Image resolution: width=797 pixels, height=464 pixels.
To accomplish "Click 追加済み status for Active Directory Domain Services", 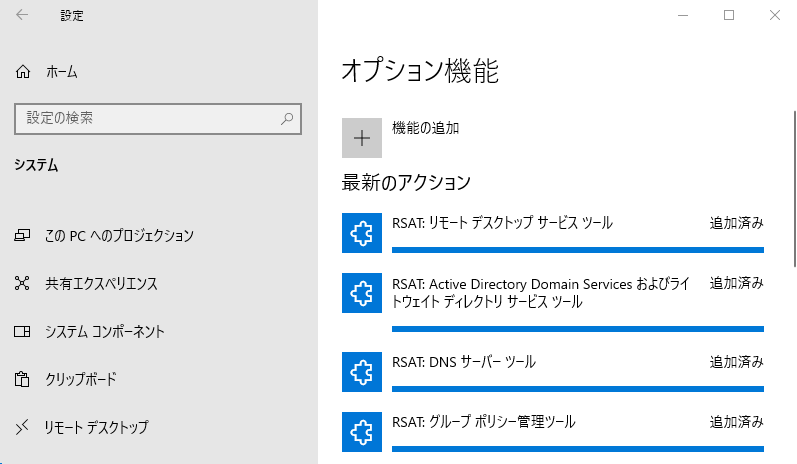I will 737,283.
